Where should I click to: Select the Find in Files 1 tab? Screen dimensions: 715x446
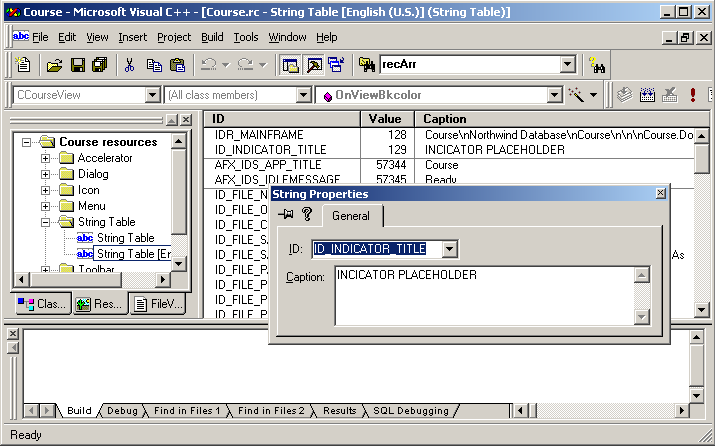click(187, 410)
